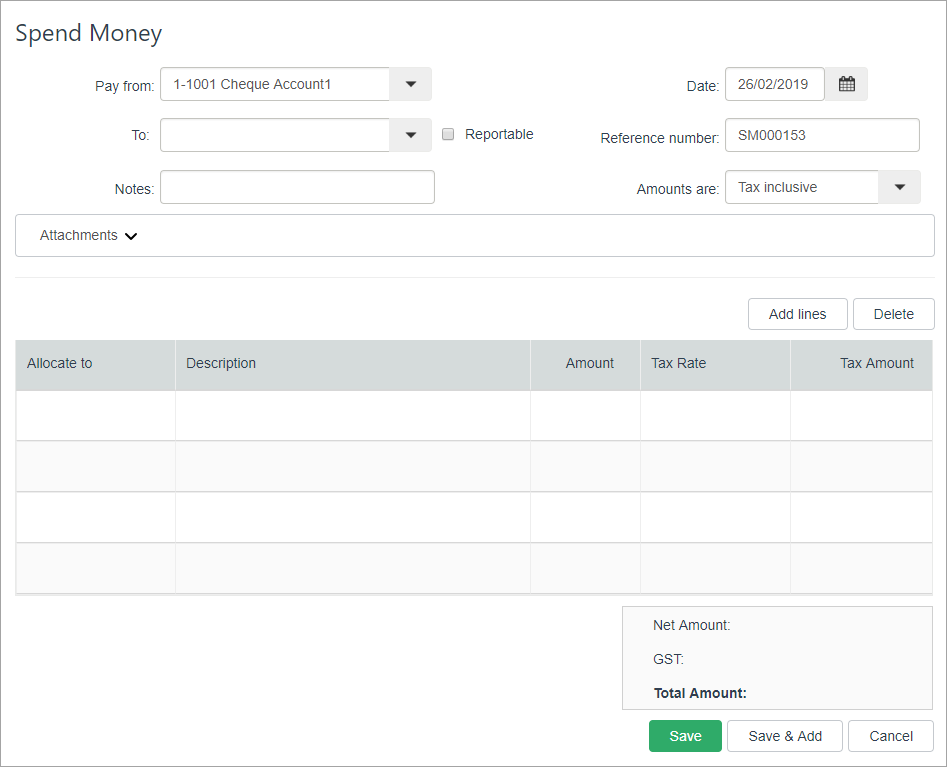Click the Allocate to column header
This screenshot has height=767, width=947.
[95, 365]
